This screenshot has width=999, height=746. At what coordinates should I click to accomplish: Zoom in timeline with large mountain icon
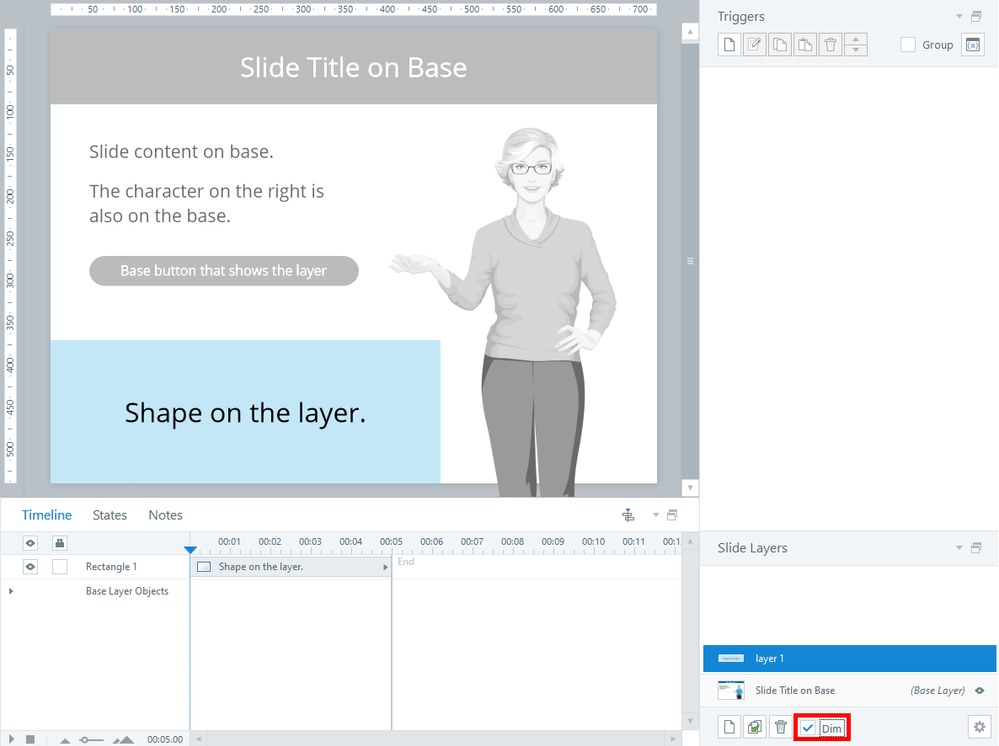124,739
